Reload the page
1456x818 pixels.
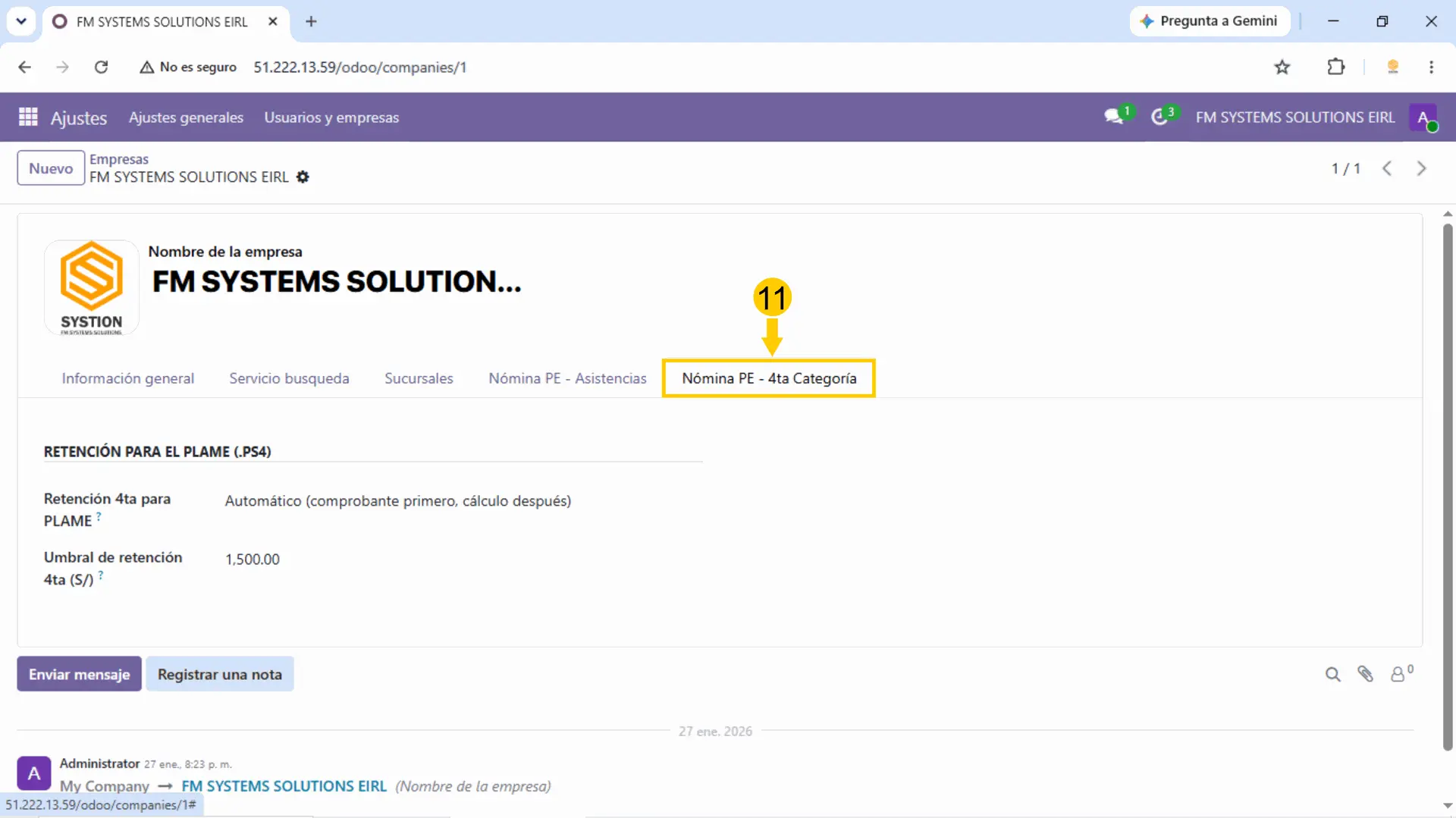[101, 67]
